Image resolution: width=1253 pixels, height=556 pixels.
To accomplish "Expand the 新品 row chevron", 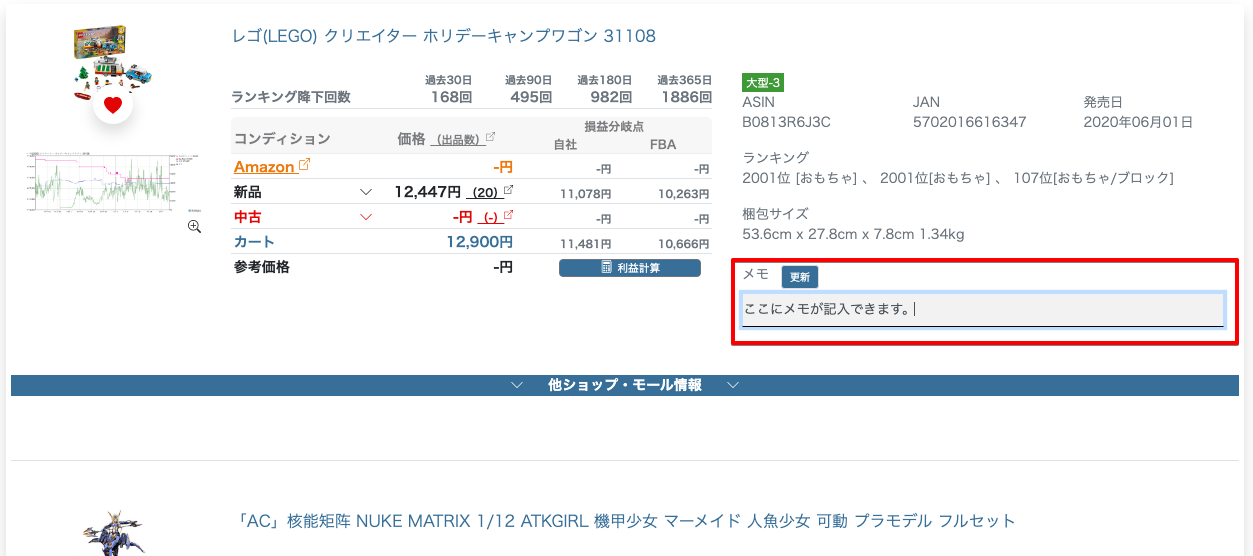I will [366, 192].
